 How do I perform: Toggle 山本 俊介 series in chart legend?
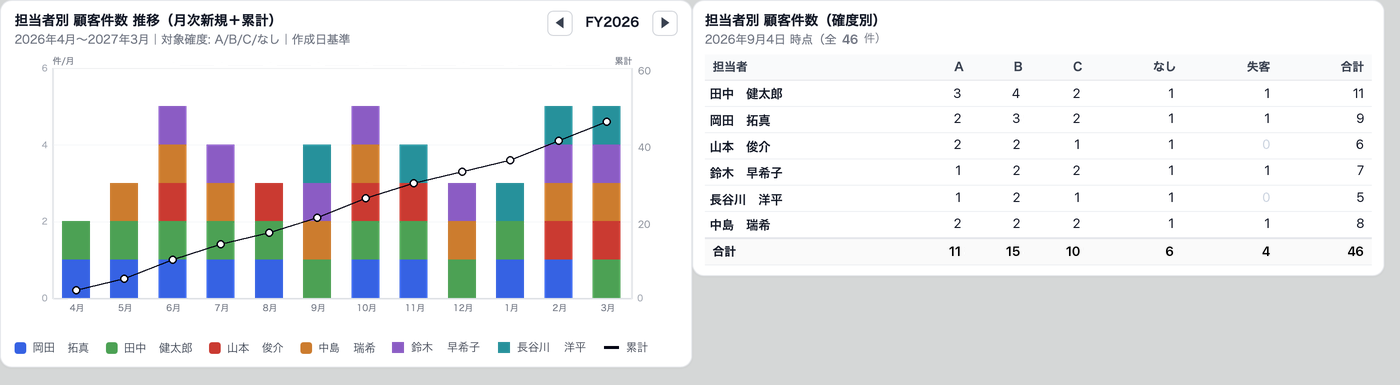coord(246,348)
